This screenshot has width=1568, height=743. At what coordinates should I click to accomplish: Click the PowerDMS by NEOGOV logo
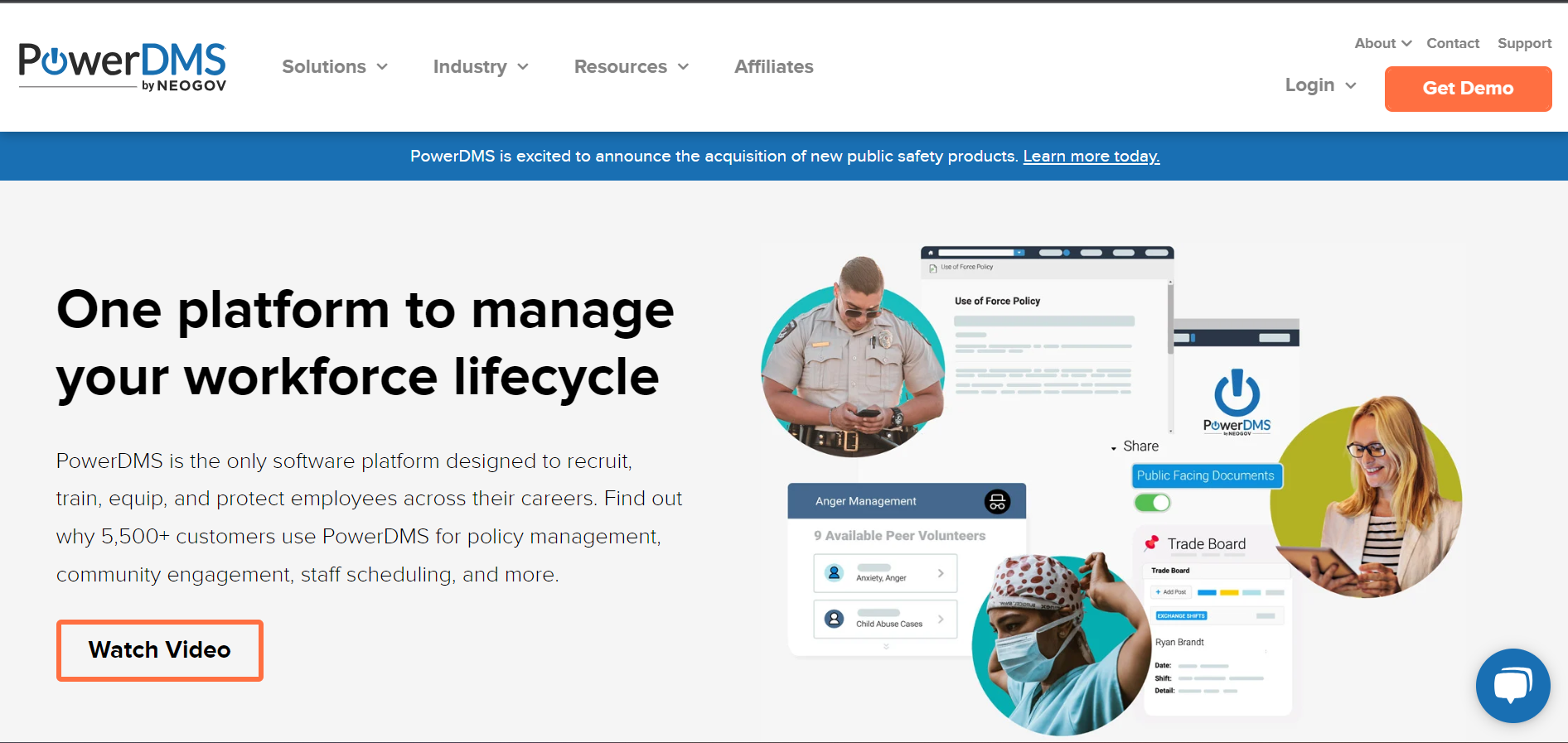[123, 66]
